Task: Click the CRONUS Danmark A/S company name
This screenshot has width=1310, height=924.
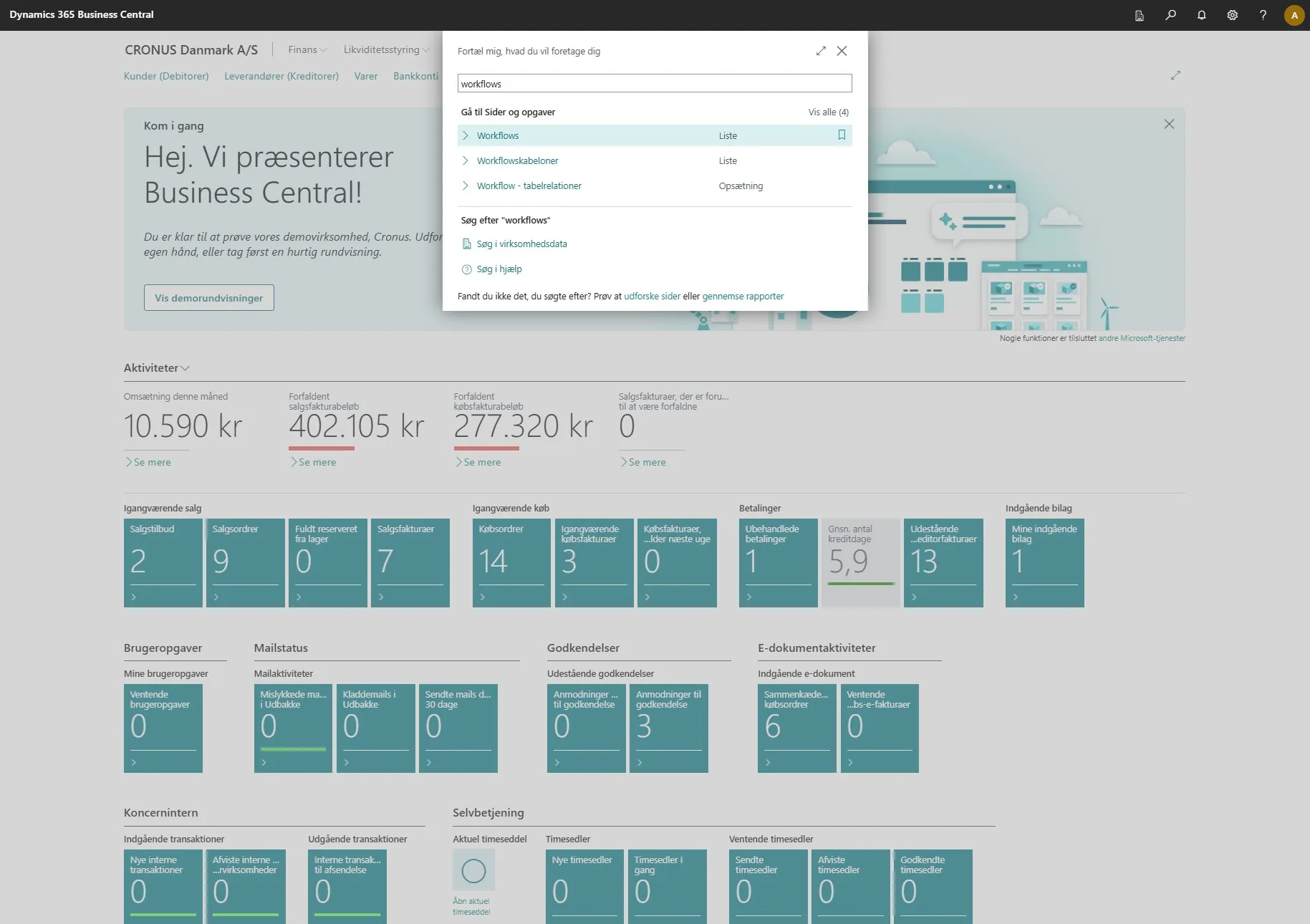Action: 191,49
